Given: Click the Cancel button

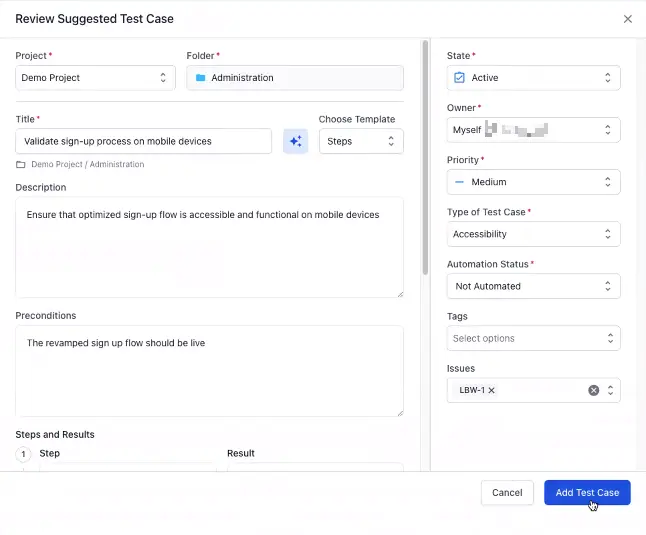Looking at the screenshot, I should pos(507,492).
